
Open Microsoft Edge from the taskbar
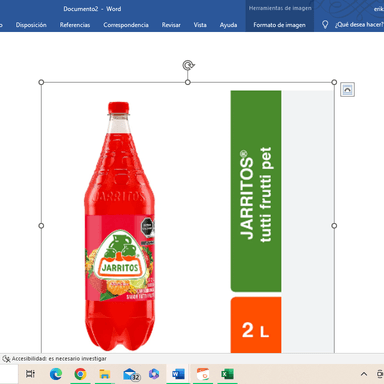(x=56, y=374)
